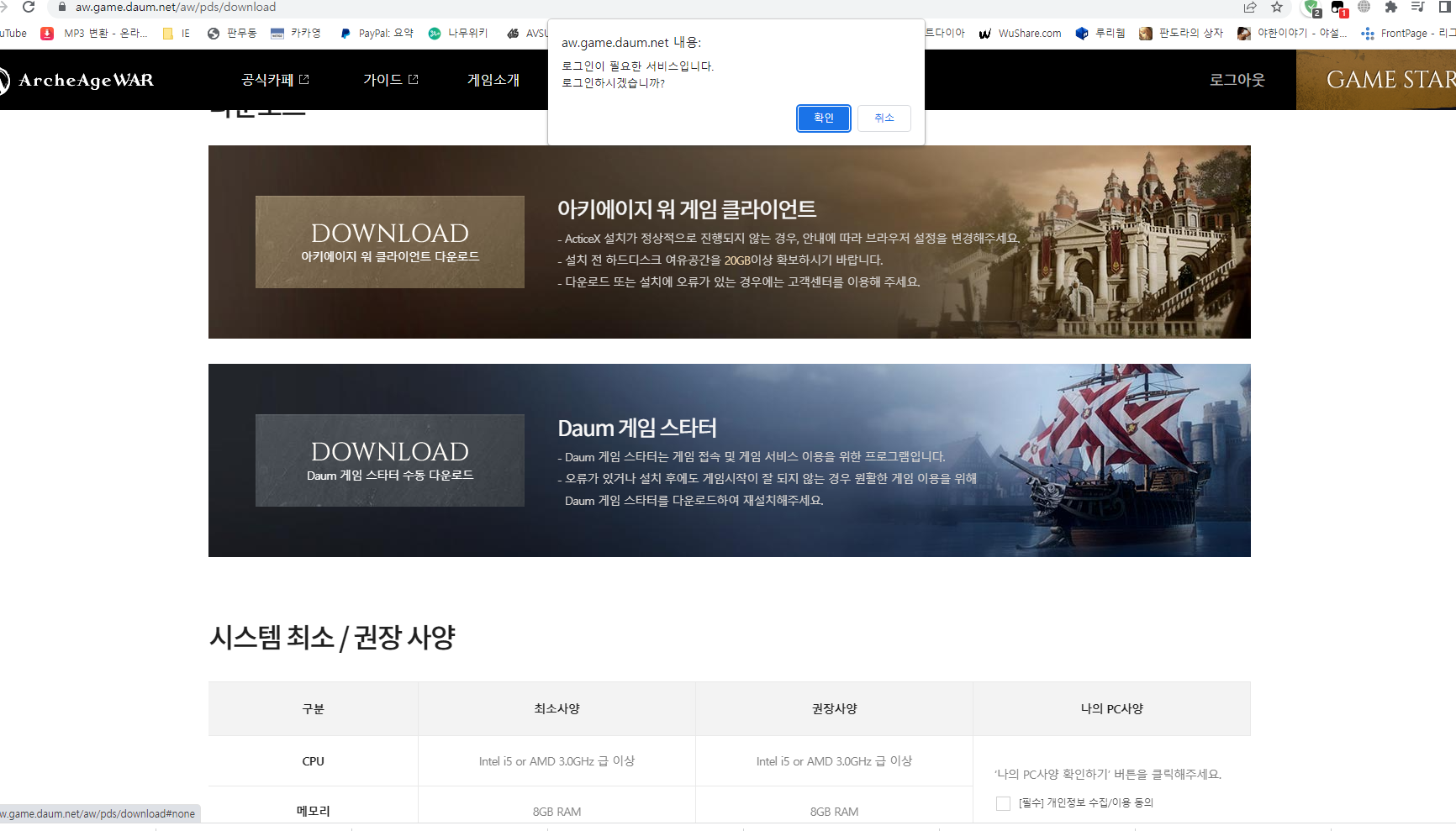Click the lock icon in the address bar
The width and height of the screenshot is (1456, 831).
pyautogui.click(x=61, y=7)
